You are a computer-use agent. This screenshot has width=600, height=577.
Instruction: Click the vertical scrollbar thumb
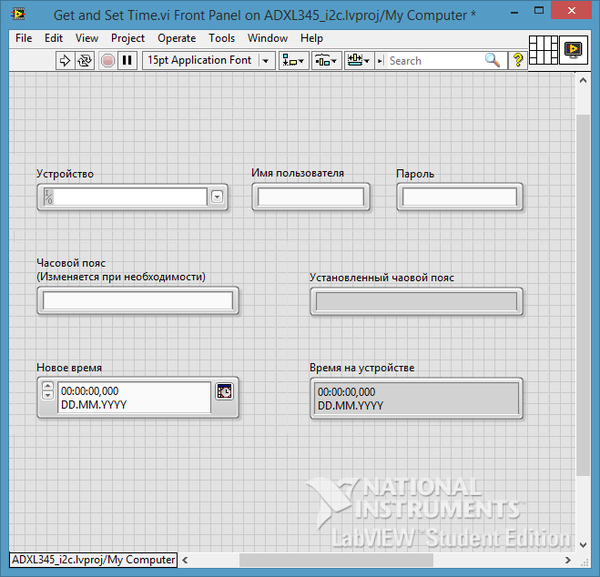point(583,295)
